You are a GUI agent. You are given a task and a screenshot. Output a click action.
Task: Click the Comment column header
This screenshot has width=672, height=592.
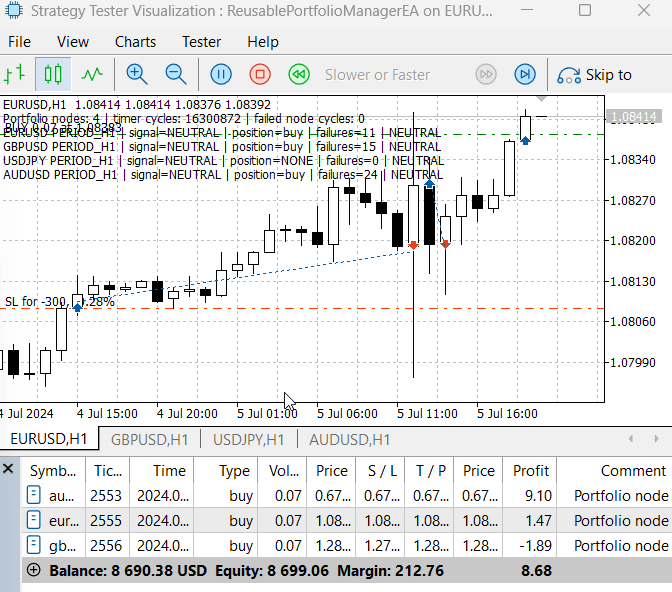coord(615,471)
